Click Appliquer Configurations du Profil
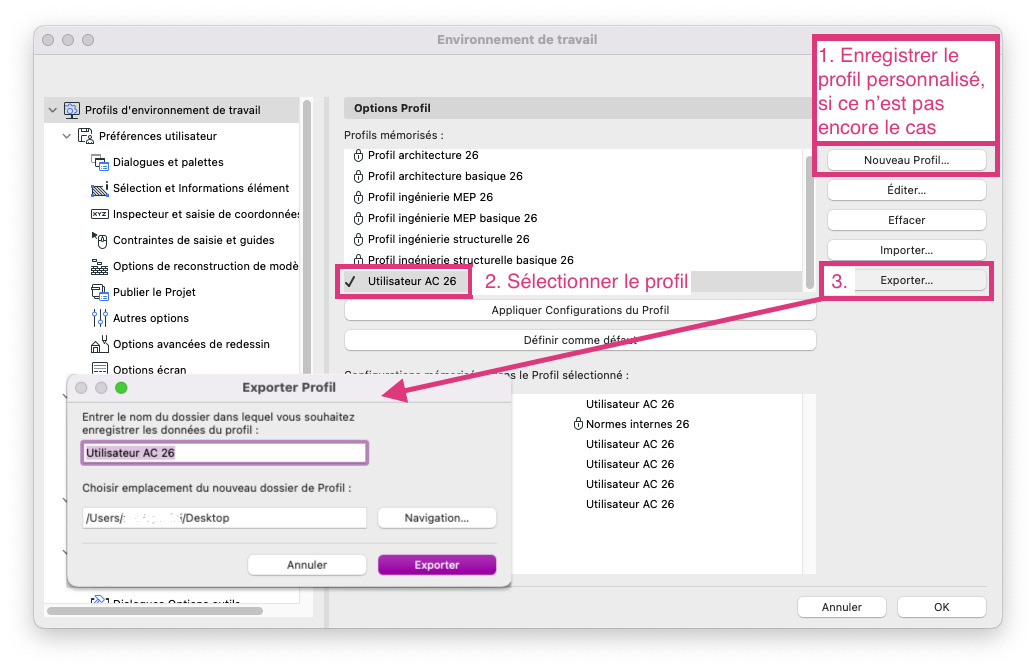Viewport: 1036px width, 670px height. tap(580, 311)
